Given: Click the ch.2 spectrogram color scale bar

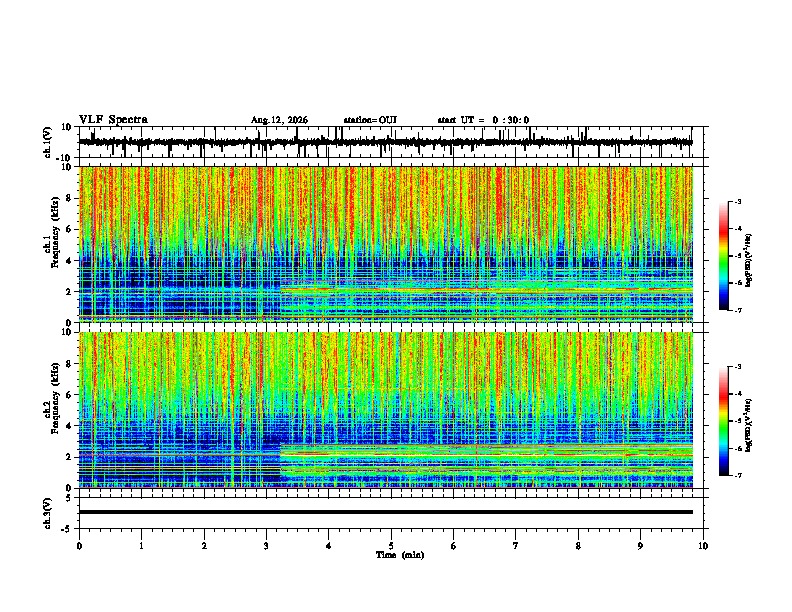Looking at the screenshot, I should 723,421.
